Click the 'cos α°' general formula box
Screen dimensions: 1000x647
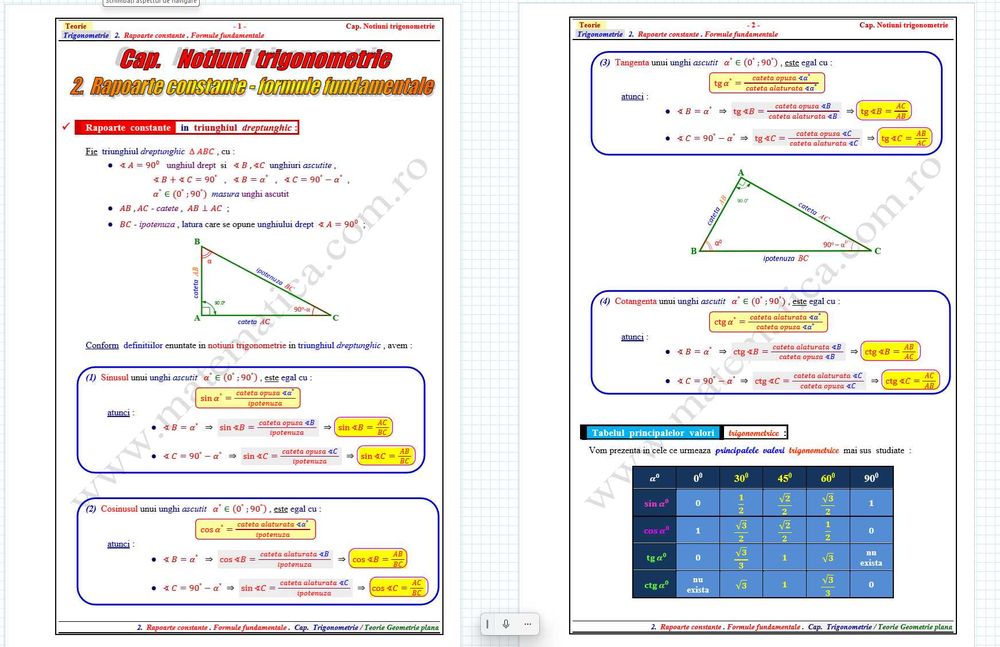pos(255,529)
